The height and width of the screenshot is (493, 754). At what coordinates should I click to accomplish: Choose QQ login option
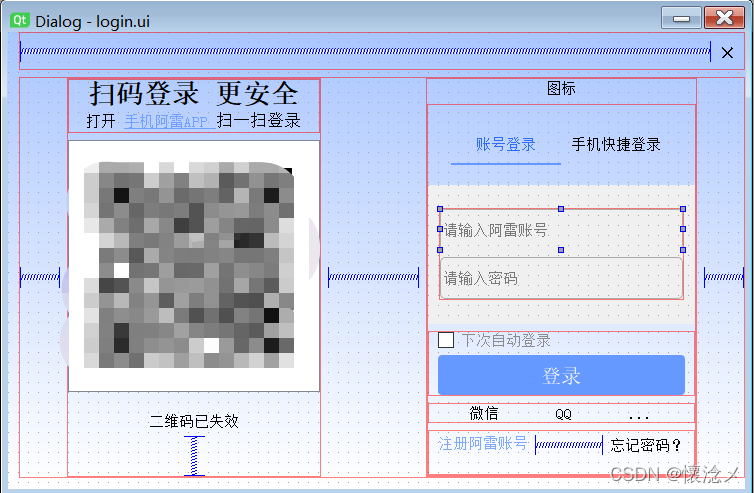pyautogui.click(x=563, y=414)
